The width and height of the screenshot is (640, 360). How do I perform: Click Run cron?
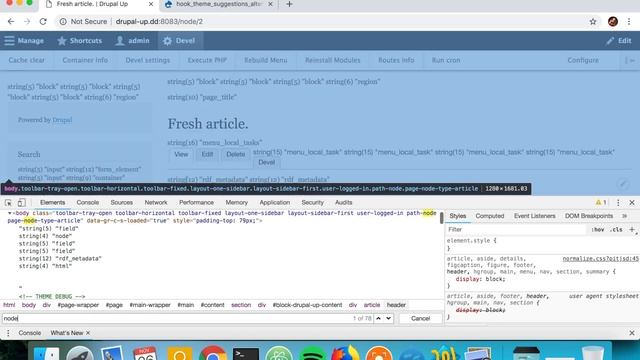(446, 60)
